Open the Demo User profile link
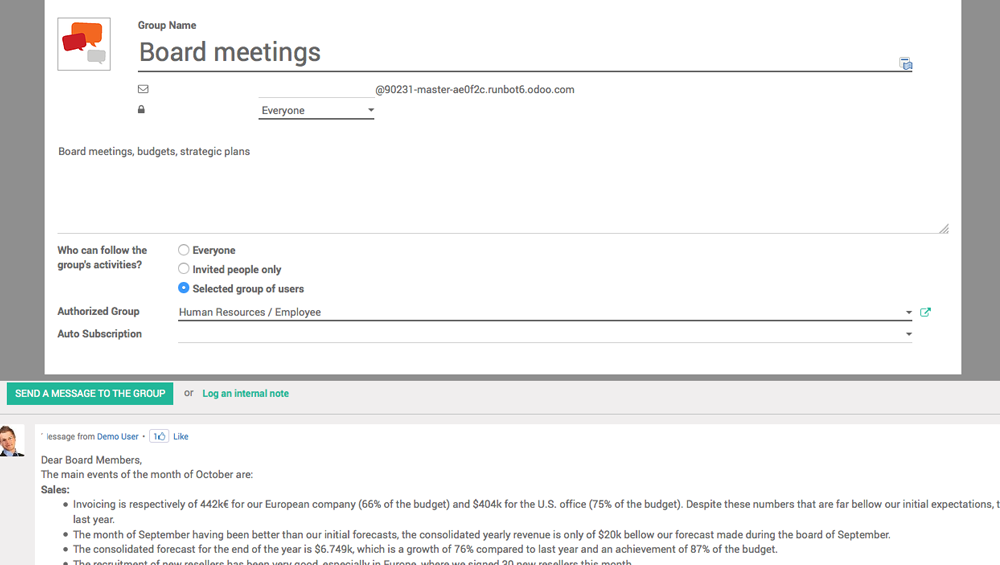 coord(117,437)
